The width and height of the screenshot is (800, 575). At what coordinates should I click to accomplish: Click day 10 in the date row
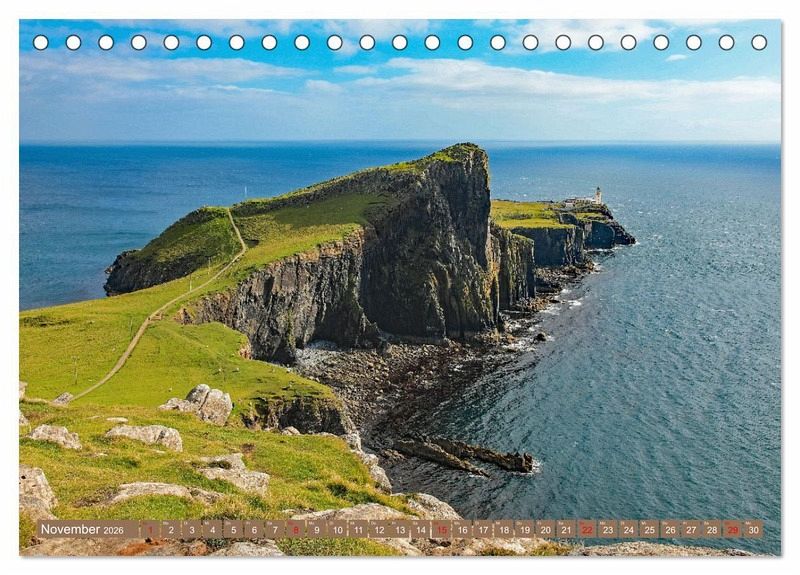[x=337, y=529]
